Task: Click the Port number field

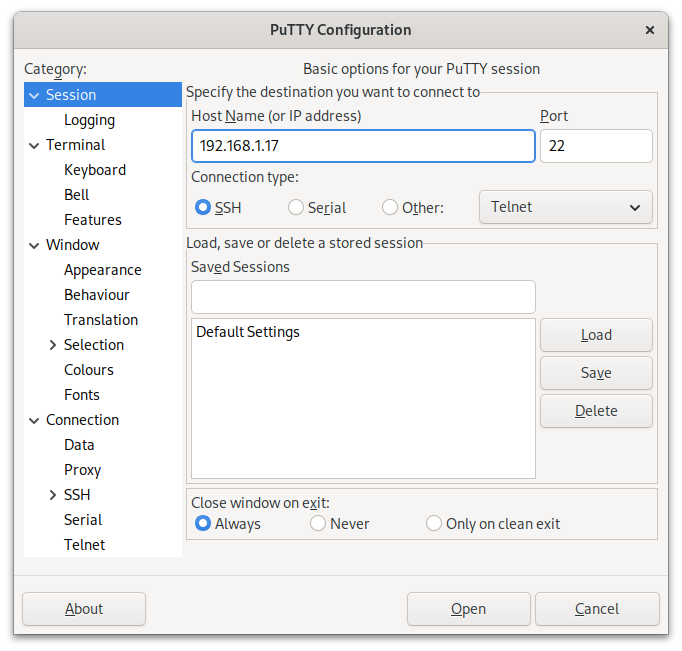Action: [596, 146]
